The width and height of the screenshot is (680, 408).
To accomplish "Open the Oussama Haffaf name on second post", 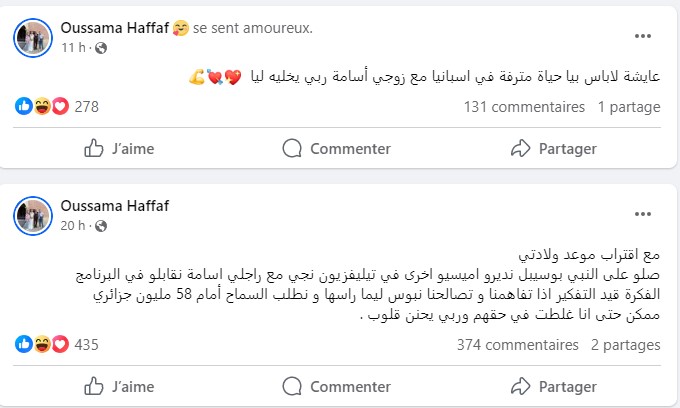I will [114, 206].
